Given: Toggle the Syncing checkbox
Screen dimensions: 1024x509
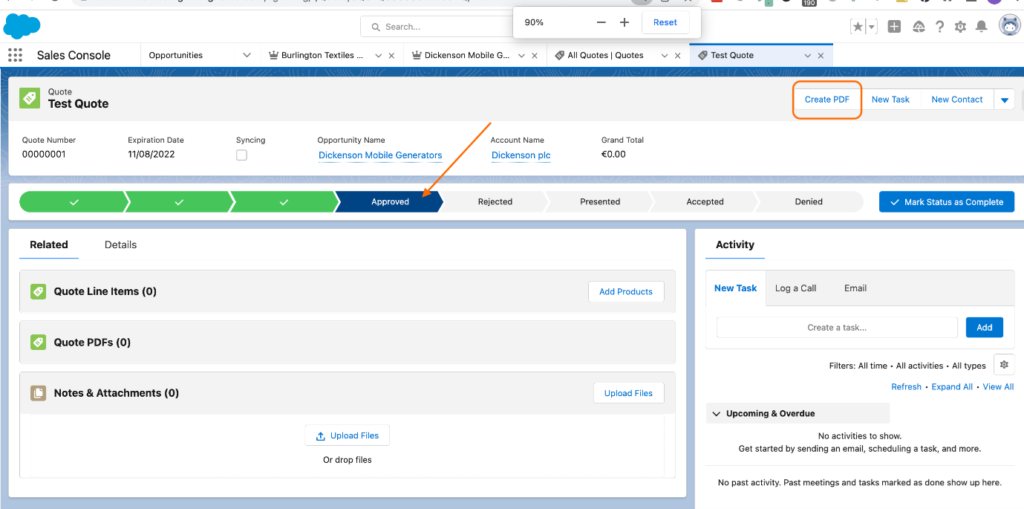Looking at the screenshot, I should click(x=242, y=156).
